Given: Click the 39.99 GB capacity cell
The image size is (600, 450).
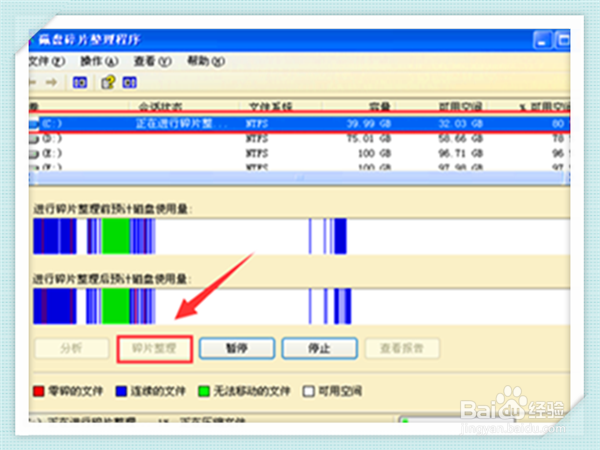Looking at the screenshot, I should (369, 124).
